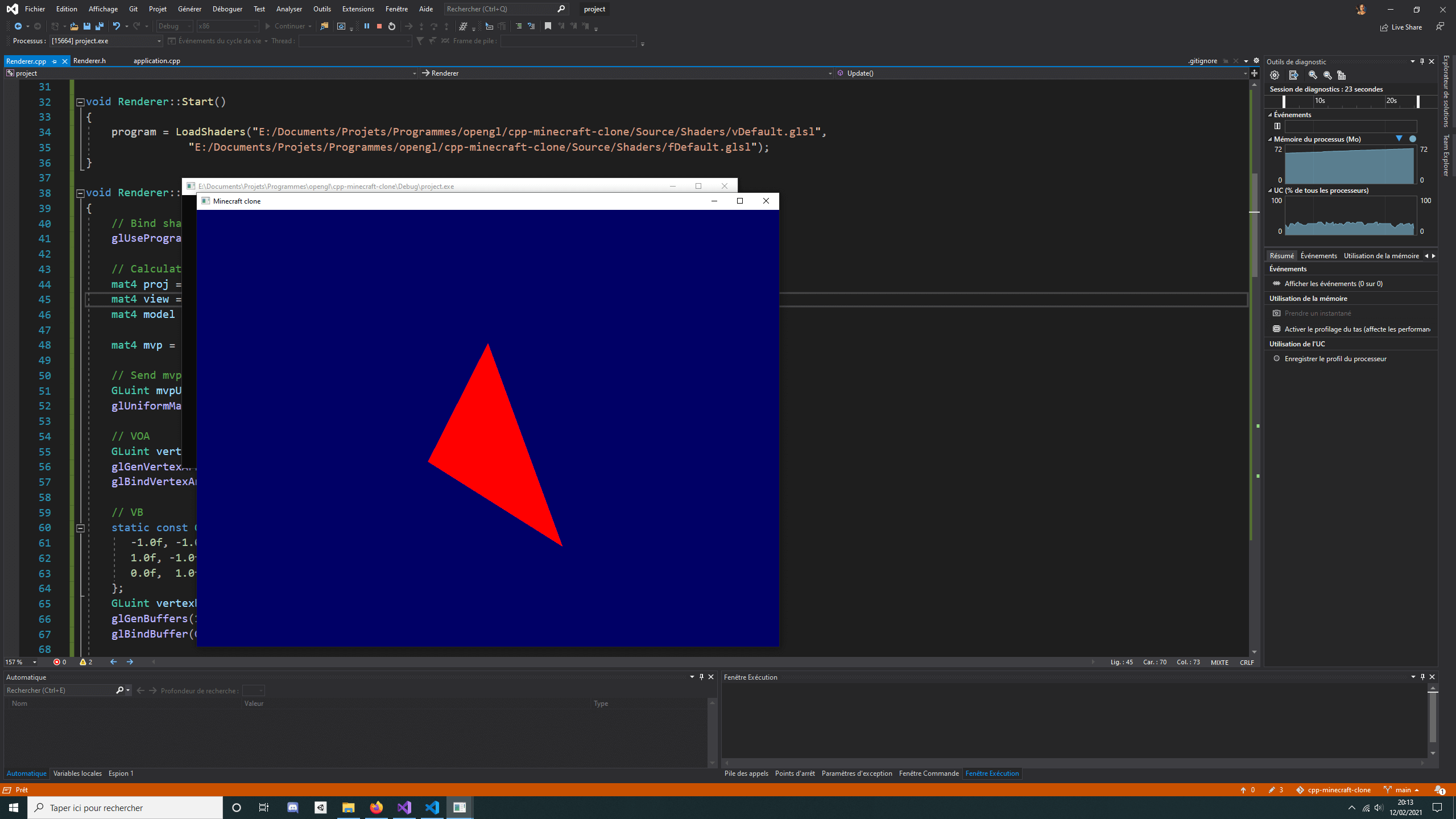Viewport: 1456px width, 819px height.
Task: Stop debugging with the red square button
Action: [379, 26]
